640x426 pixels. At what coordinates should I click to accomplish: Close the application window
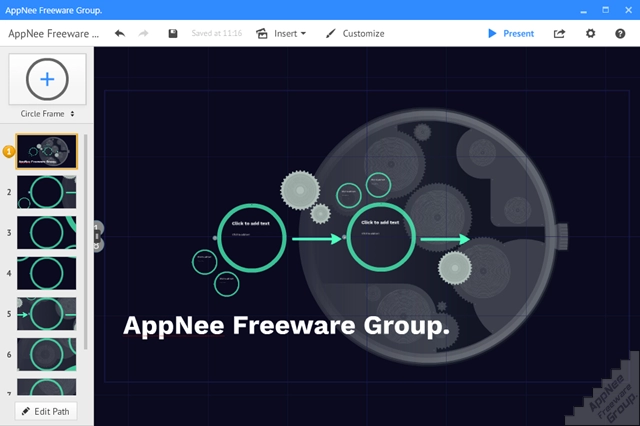pyautogui.click(x=629, y=10)
